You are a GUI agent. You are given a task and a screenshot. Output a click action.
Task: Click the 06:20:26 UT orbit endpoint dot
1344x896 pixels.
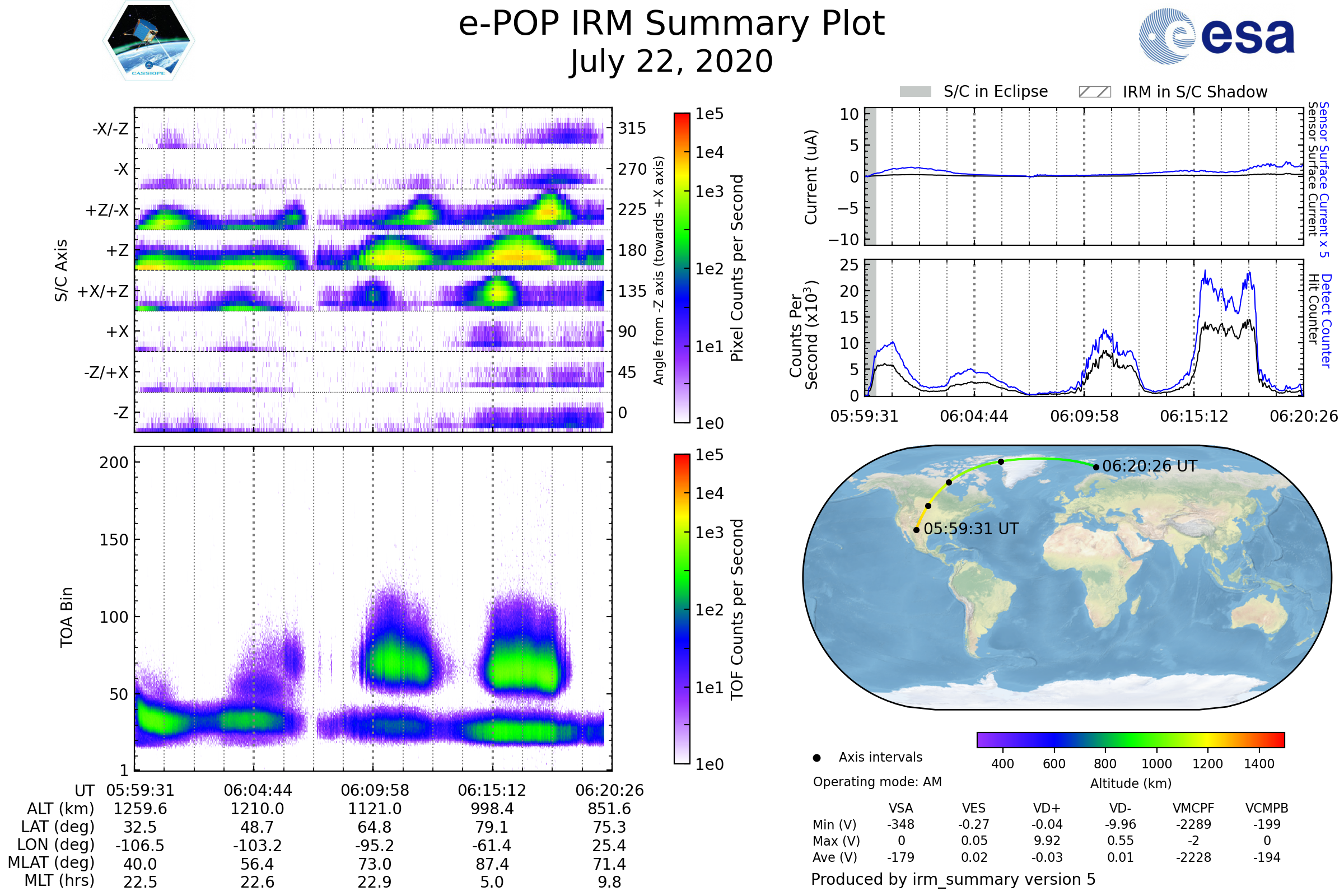[x=1096, y=468]
